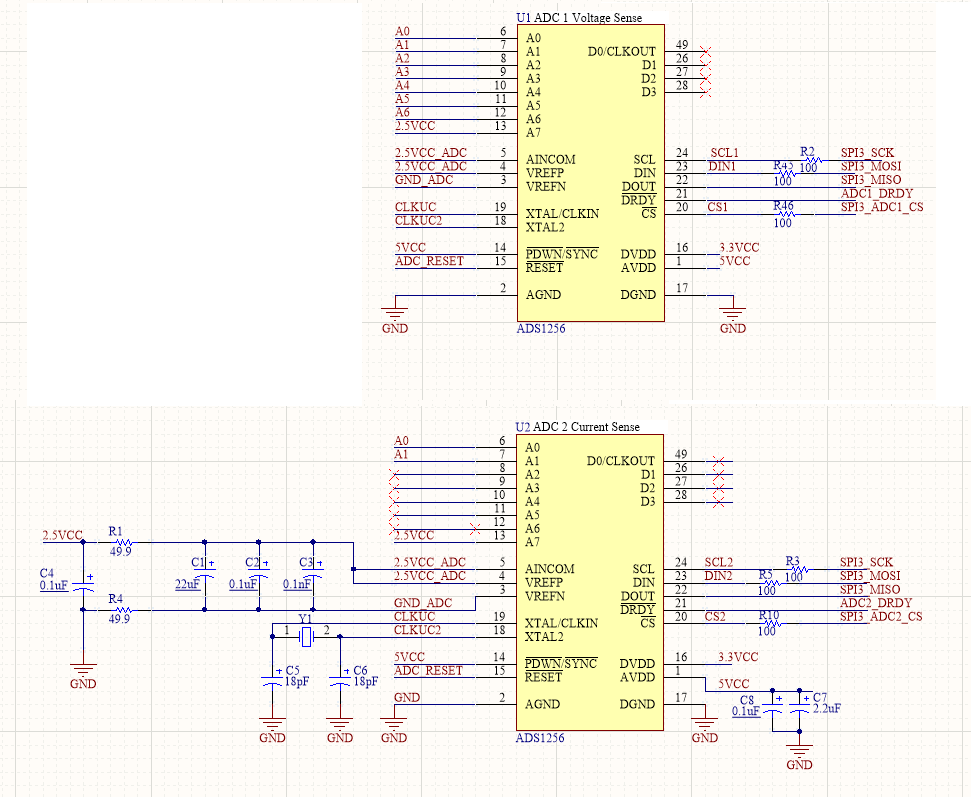Click the DIN2 net label
Screen dimensions: 971x797
tap(718, 575)
